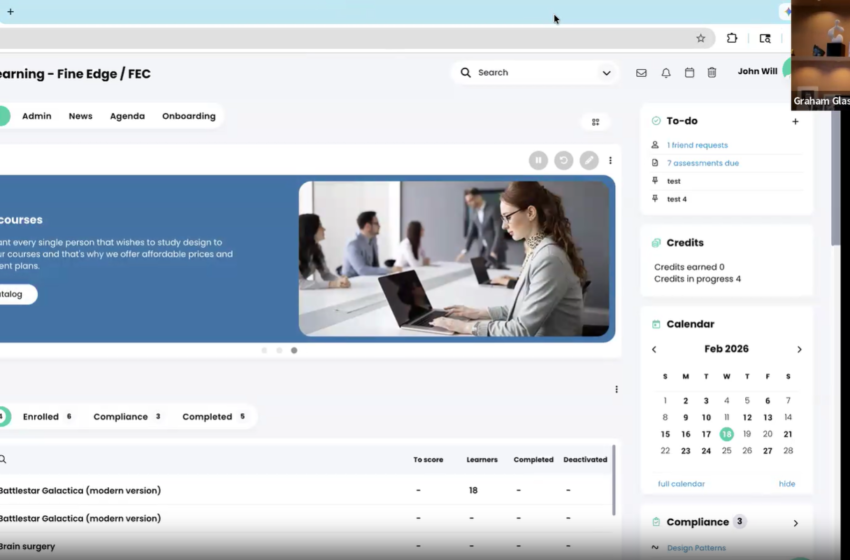
Task: Select February 6 in calendar
Action: [x=768, y=401]
